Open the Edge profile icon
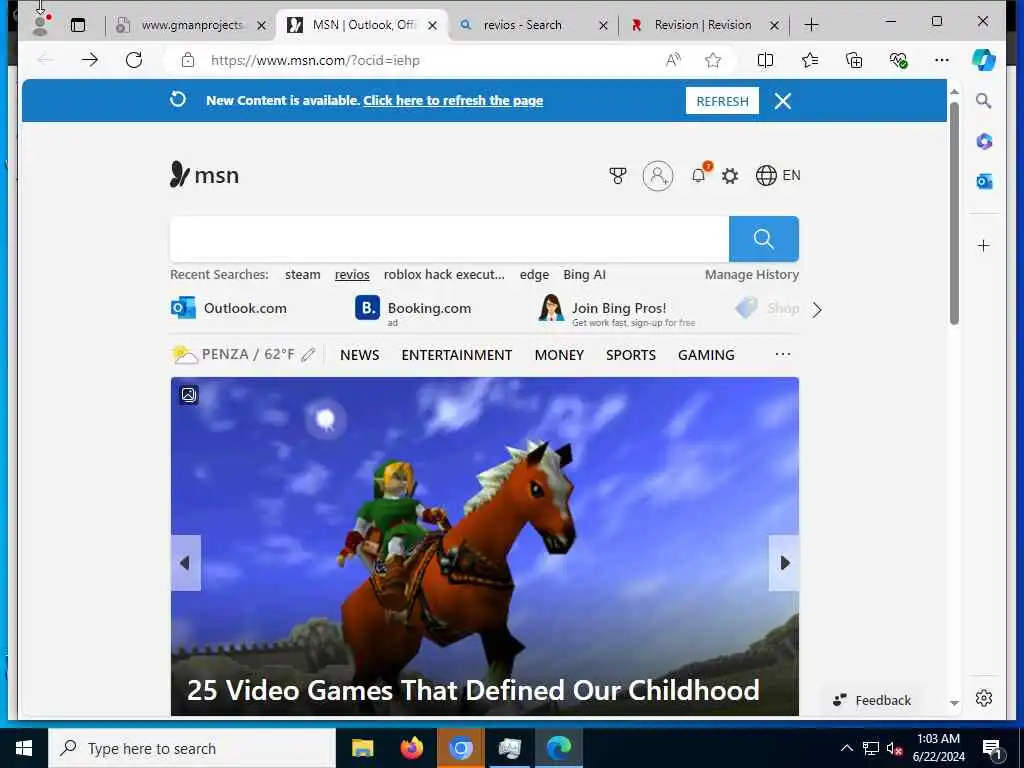Screen dimensions: 1024x768 (x=40, y=25)
